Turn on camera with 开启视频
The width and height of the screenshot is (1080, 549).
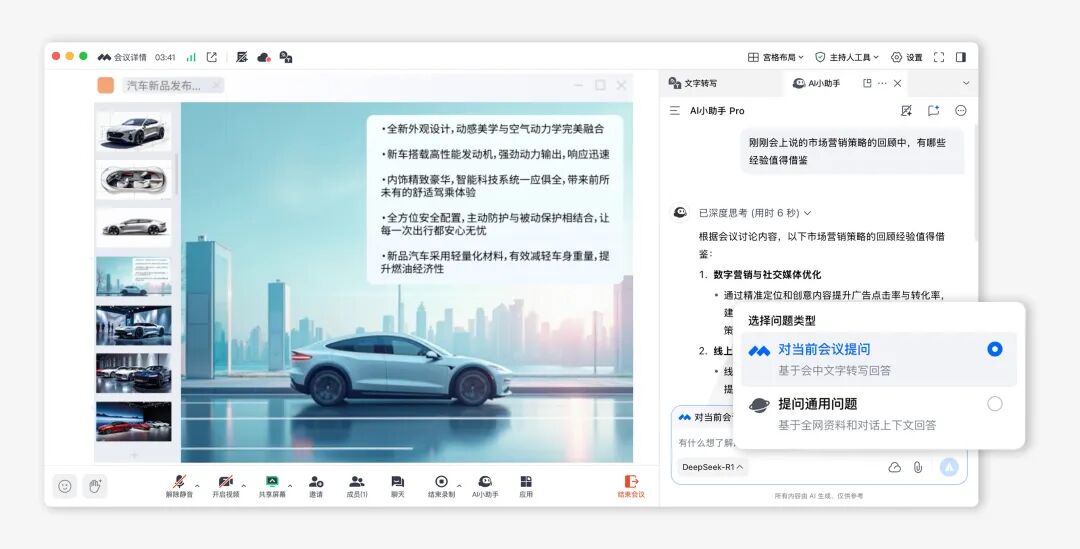pos(226,485)
